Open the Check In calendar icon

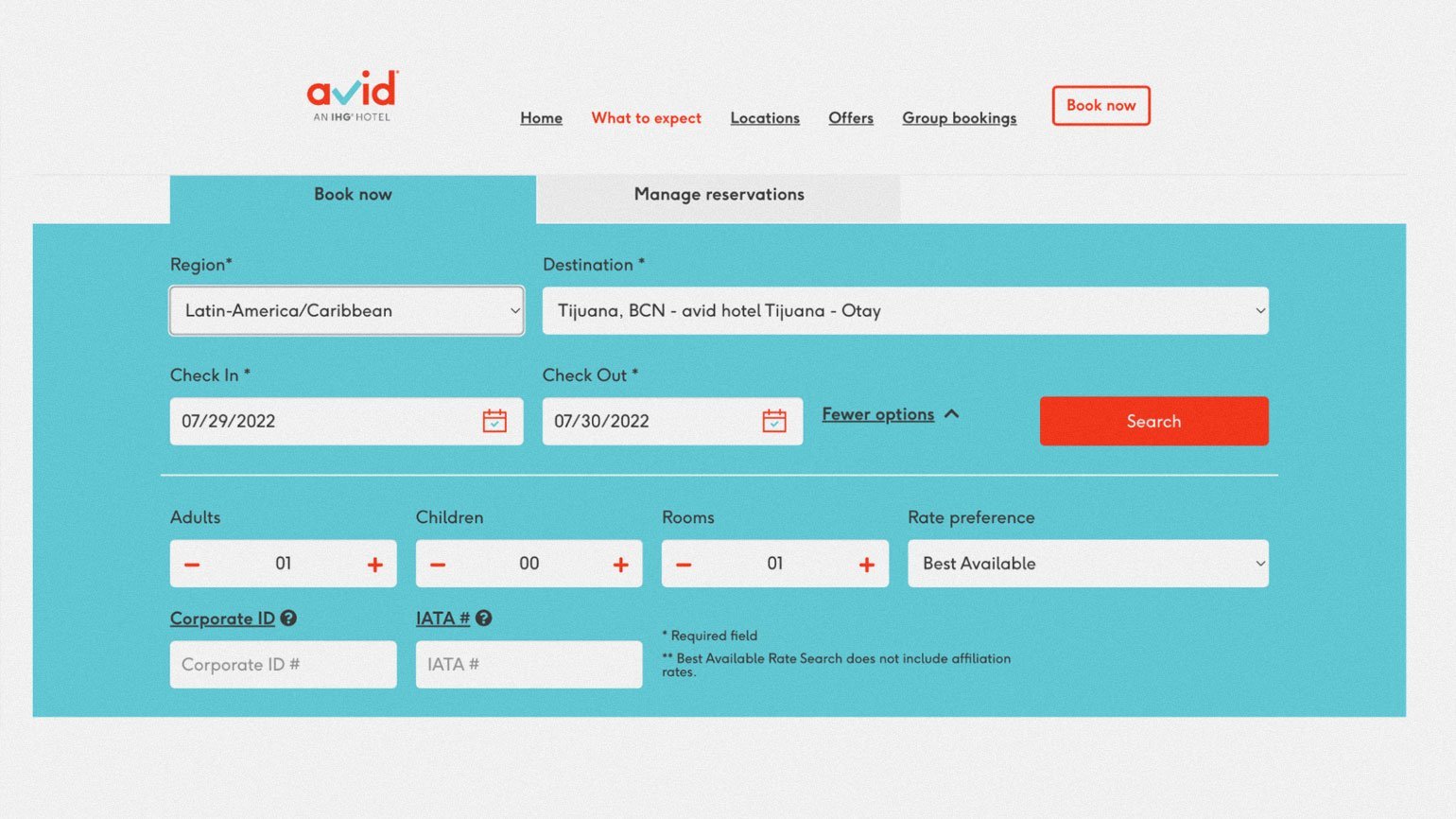point(494,421)
